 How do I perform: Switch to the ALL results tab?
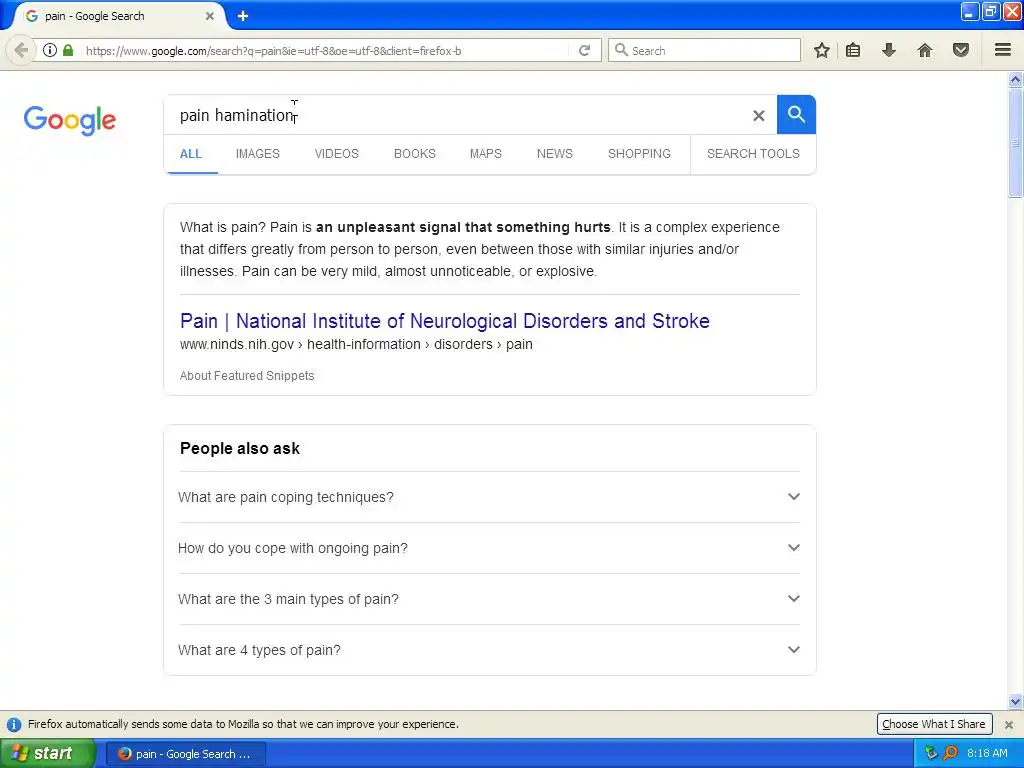[191, 154]
